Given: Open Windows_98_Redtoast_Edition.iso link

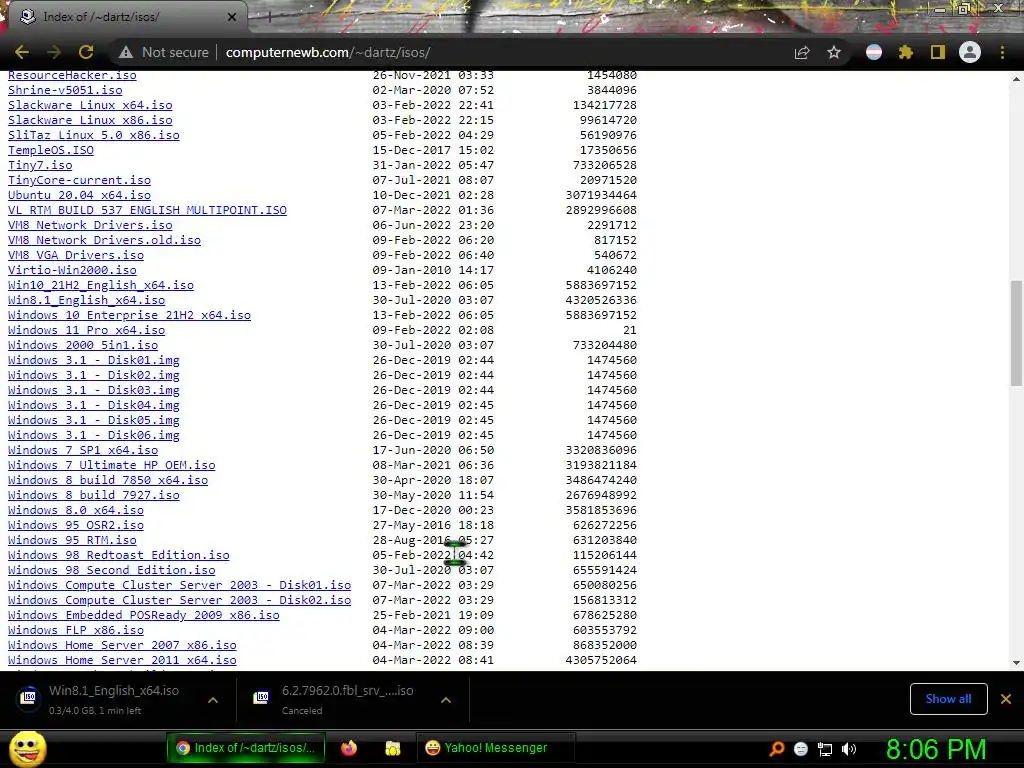Looking at the screenshot, I should pos(119,556).
